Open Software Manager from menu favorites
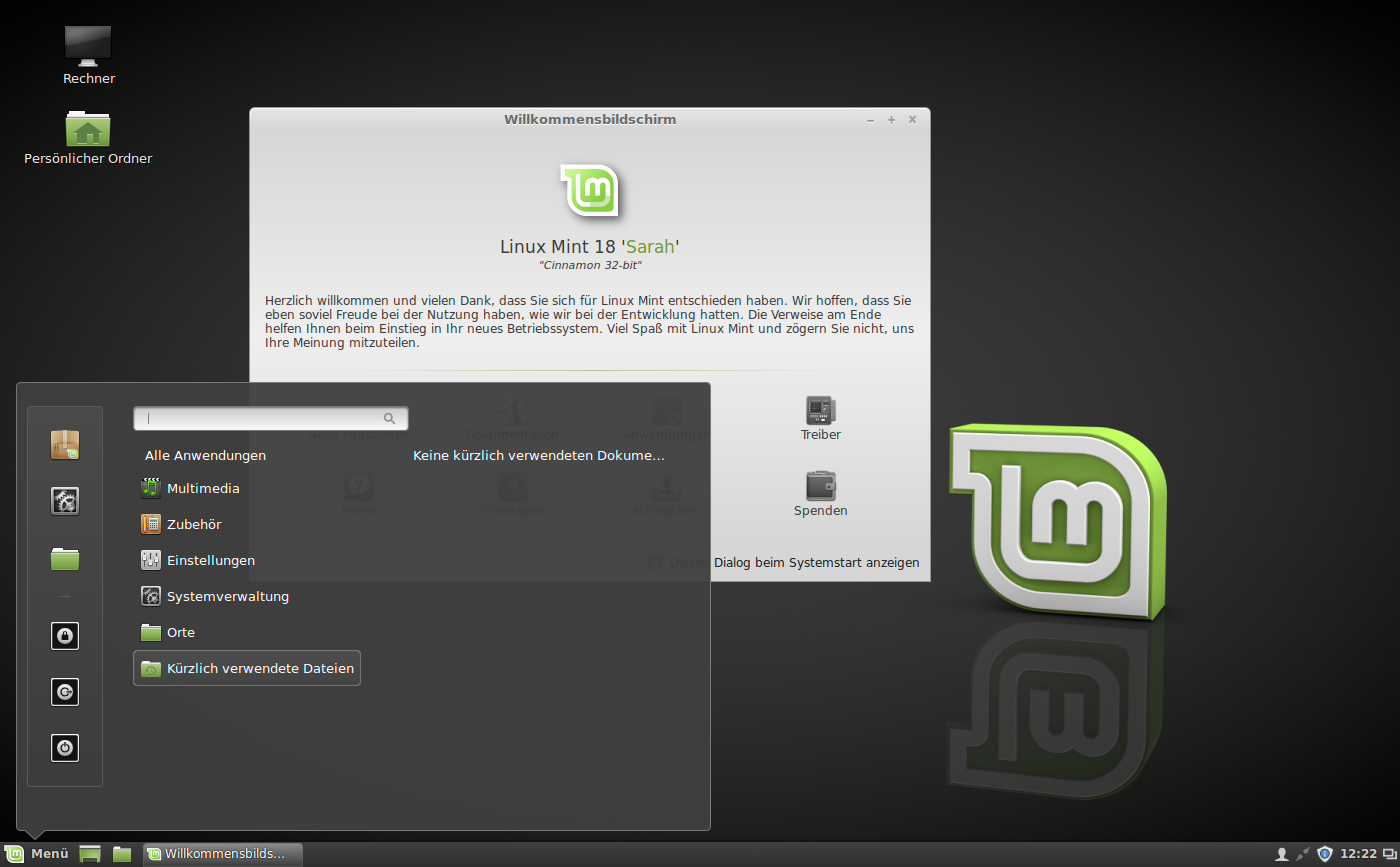 (x=65, y=445)
